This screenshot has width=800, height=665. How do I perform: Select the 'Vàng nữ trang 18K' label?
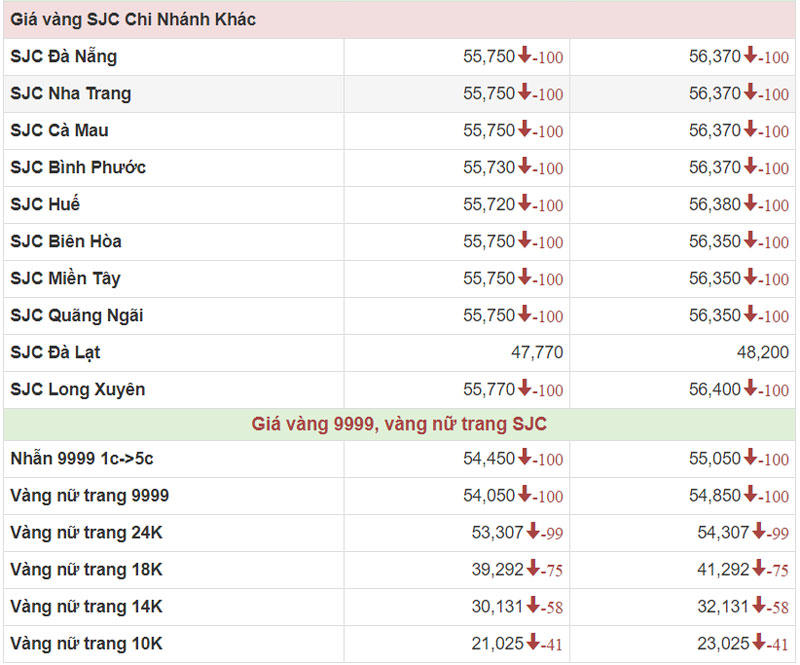[x=86, y=569]
